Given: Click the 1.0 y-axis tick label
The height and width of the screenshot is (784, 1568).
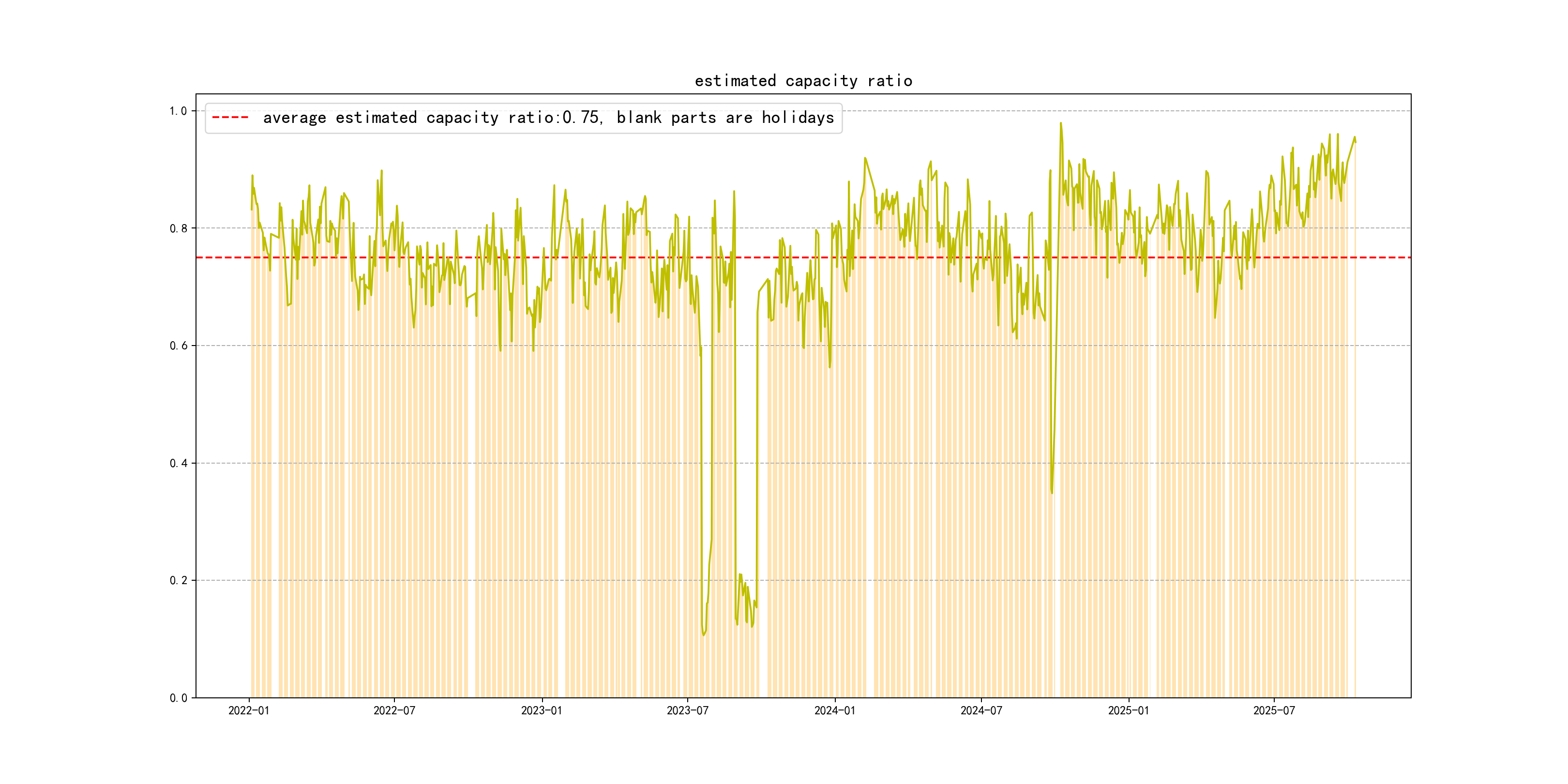Looking at the screenshot, I should pyautogui.click(x=178, y=111).
